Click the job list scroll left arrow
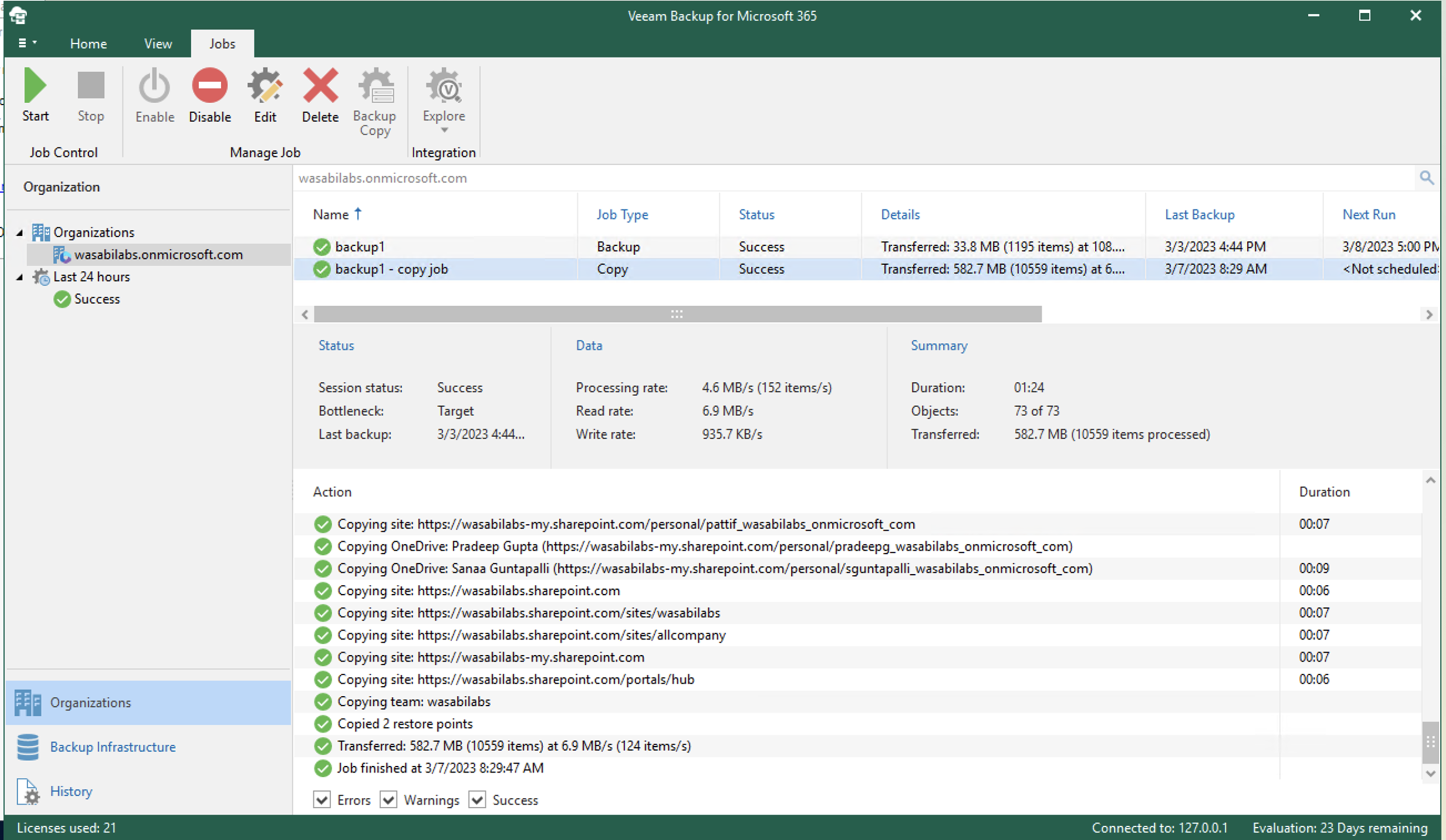The height and width of the screenshot is (840, 1446). (305, 315)
